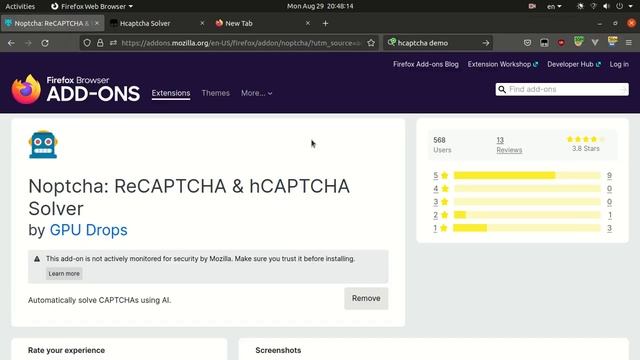Open the power menu in top bar
The width and height of the screenshot is (640, 360).
(620, 6)
